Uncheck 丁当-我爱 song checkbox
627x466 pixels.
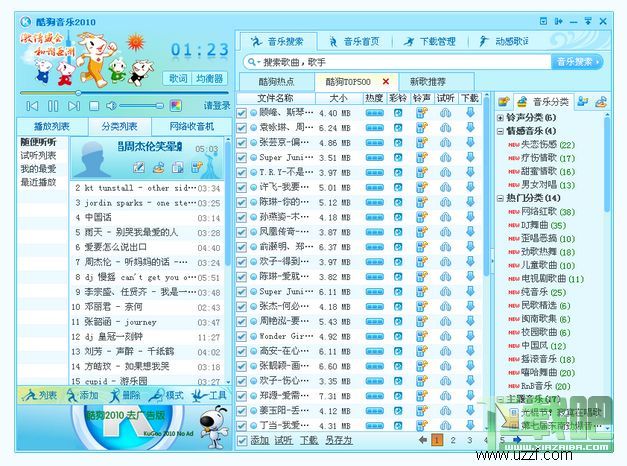[241, 426]
